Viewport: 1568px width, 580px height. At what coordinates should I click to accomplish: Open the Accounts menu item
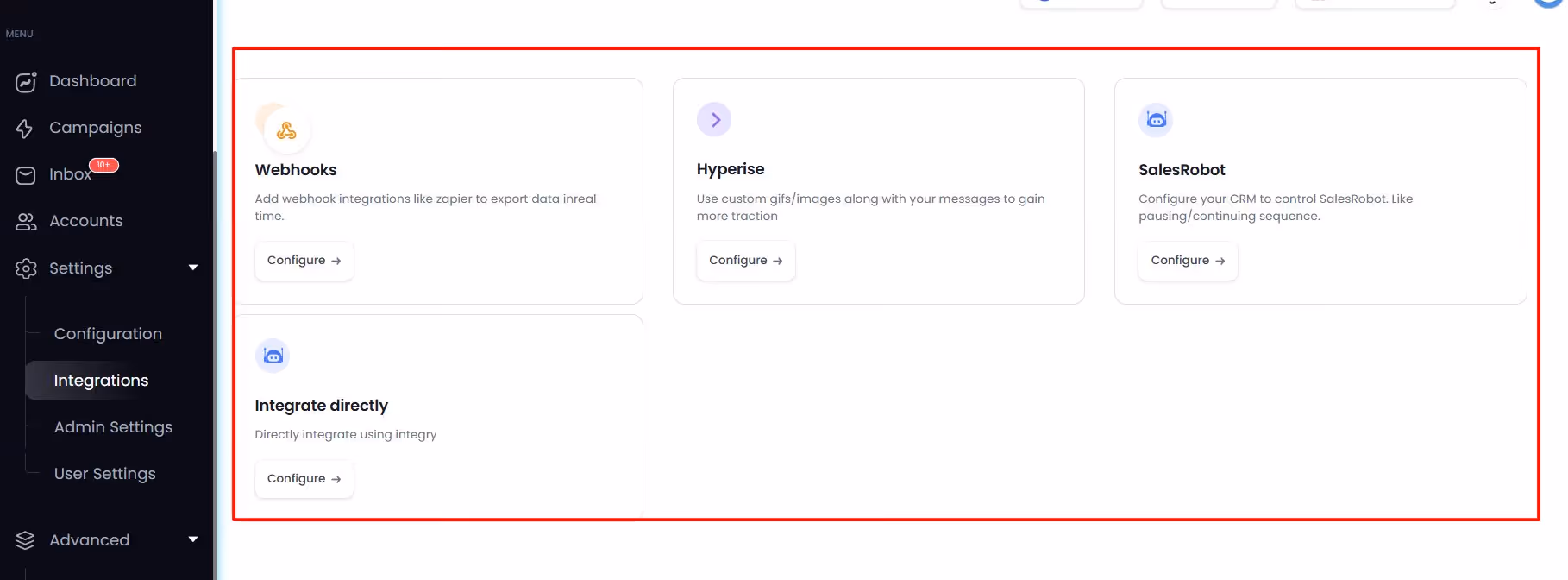pos(86,221)
